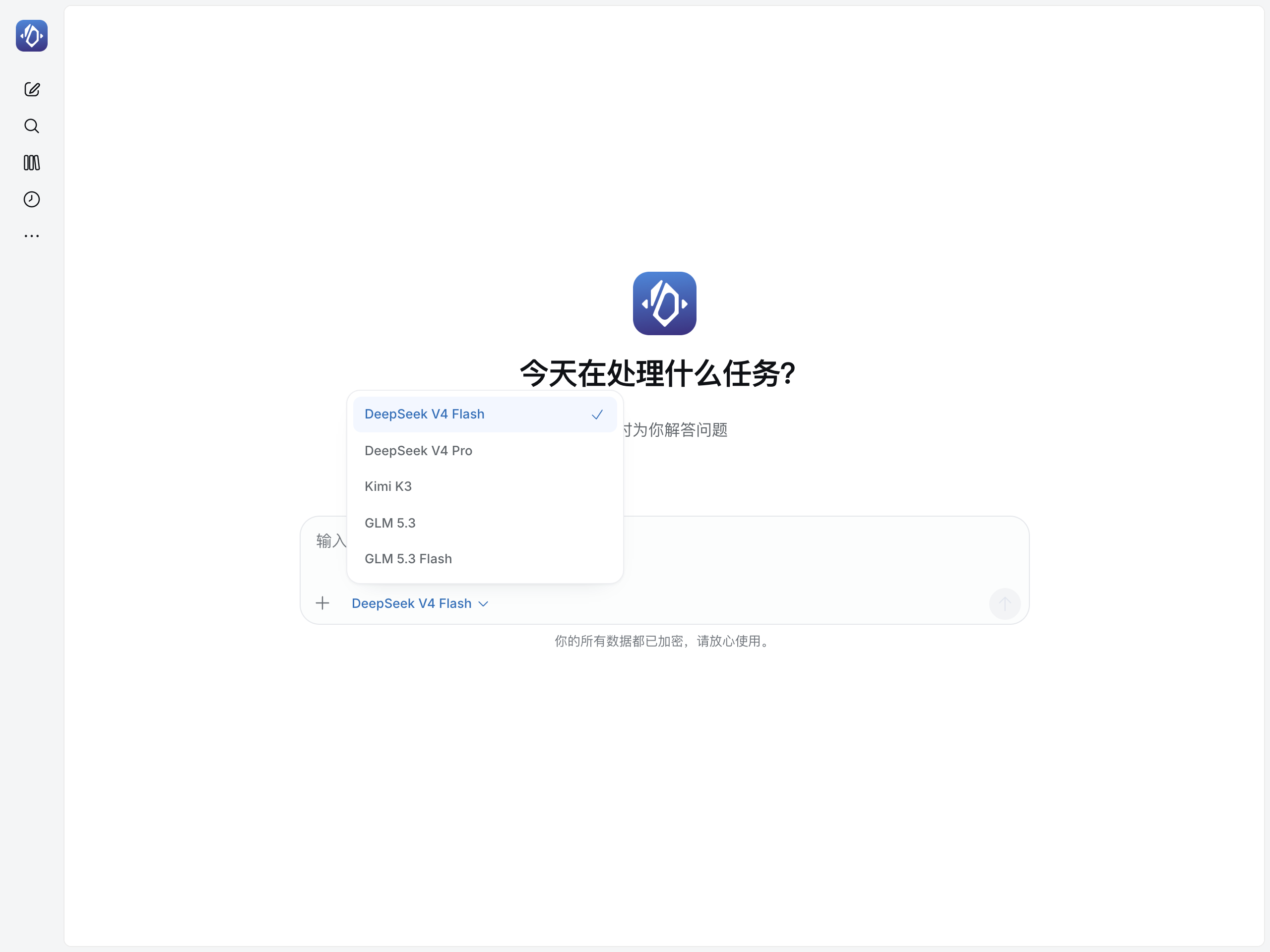This screenshot has height=952, width=1270.
Task: Click the large center app logo
Action: 664,303
